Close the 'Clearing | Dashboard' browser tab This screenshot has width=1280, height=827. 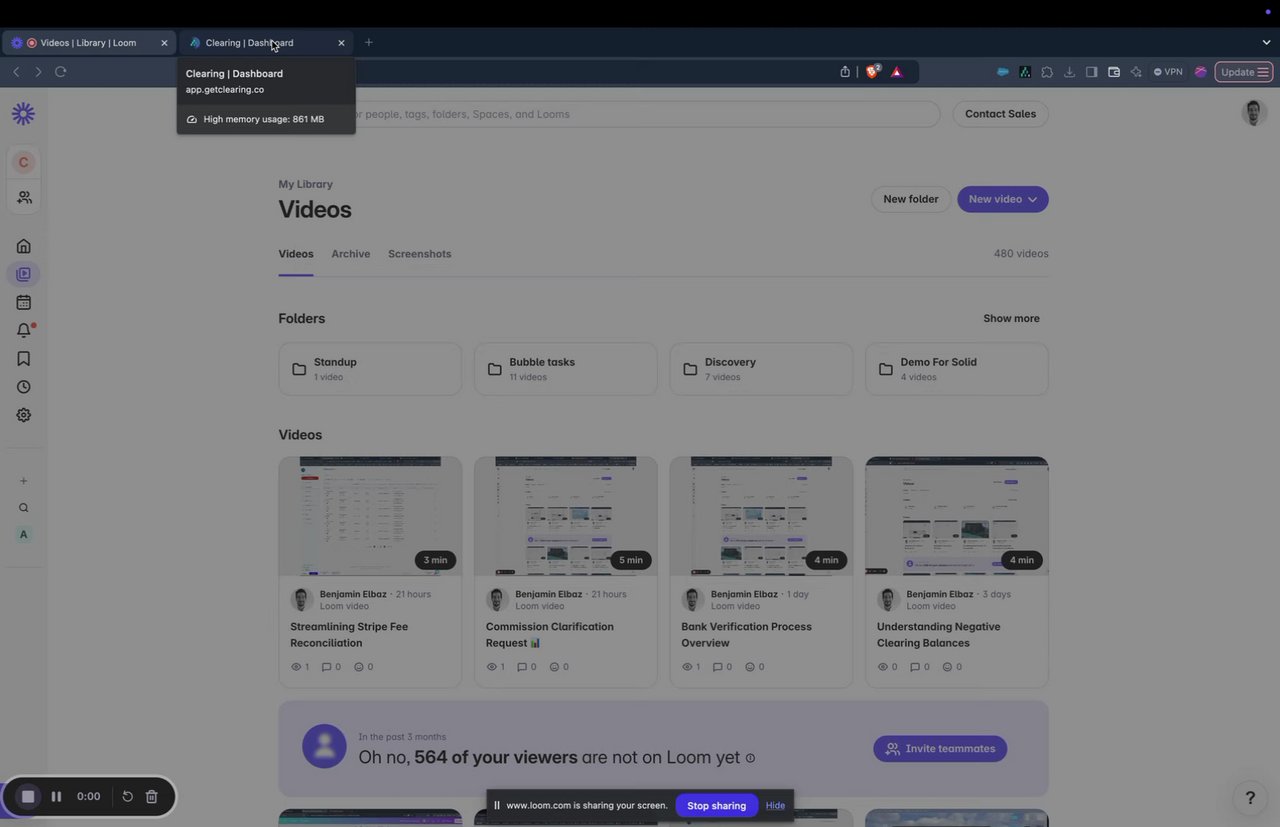point(341,43)
